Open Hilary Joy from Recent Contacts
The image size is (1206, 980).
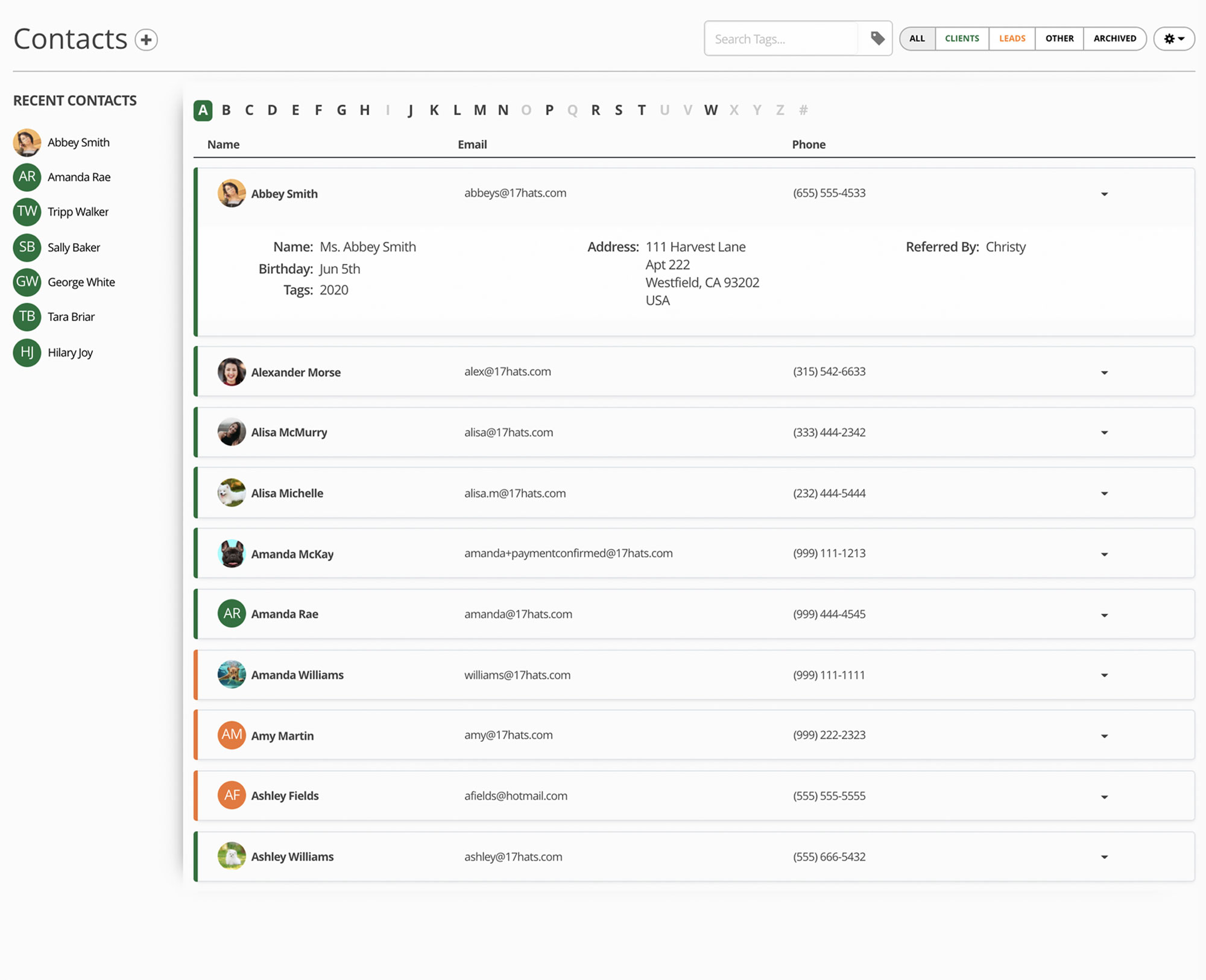pyautogui.click(x=70, y=353)
